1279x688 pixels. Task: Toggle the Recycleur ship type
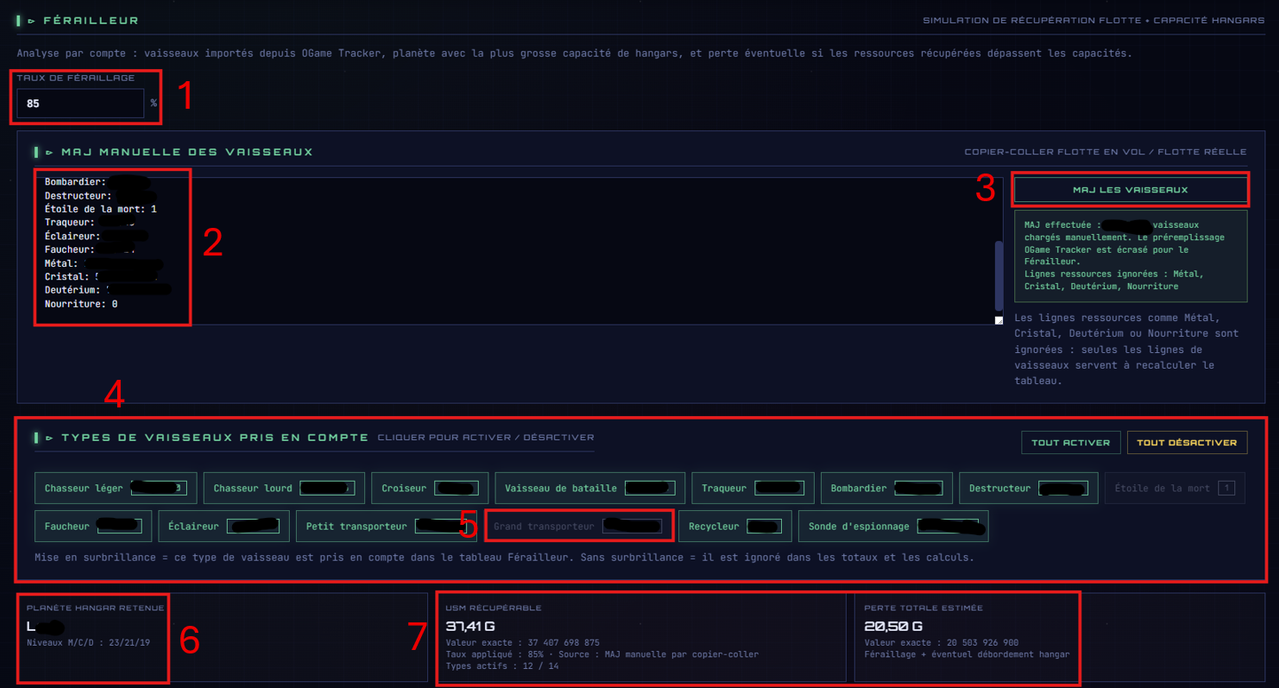[735, 526]
